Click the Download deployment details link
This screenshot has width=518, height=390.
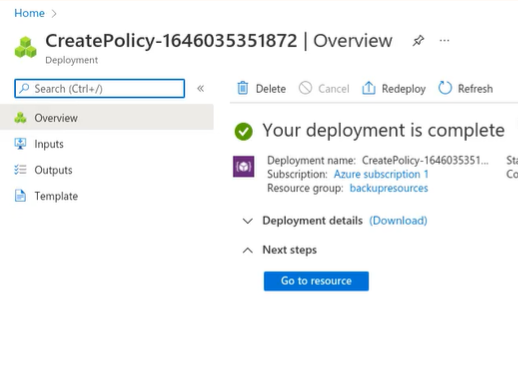(x=398, y=221)
